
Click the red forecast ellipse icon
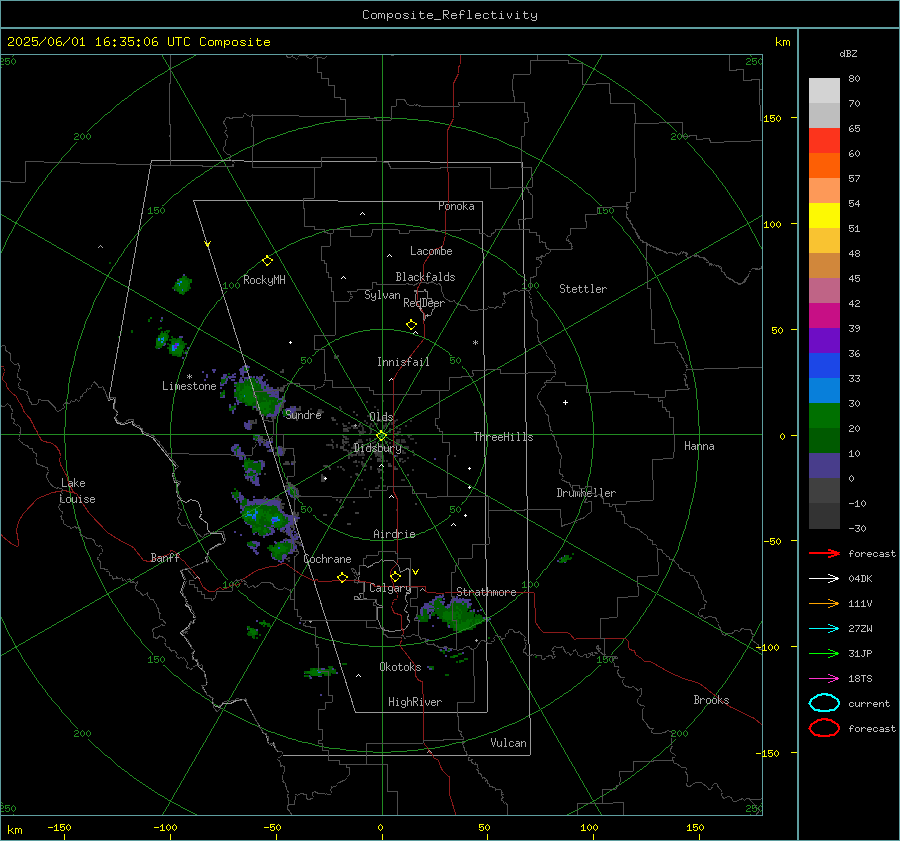point(824,728)
